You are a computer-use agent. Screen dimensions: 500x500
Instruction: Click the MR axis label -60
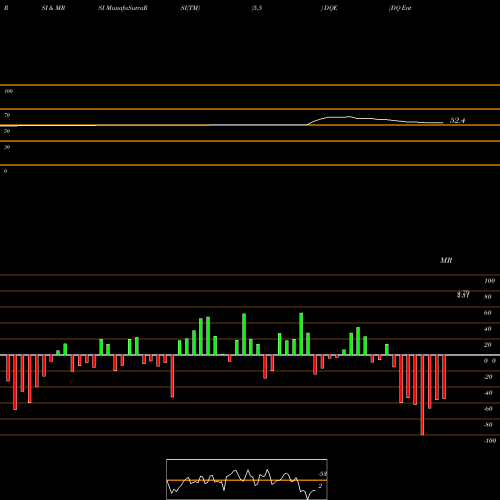coord(488,409)
